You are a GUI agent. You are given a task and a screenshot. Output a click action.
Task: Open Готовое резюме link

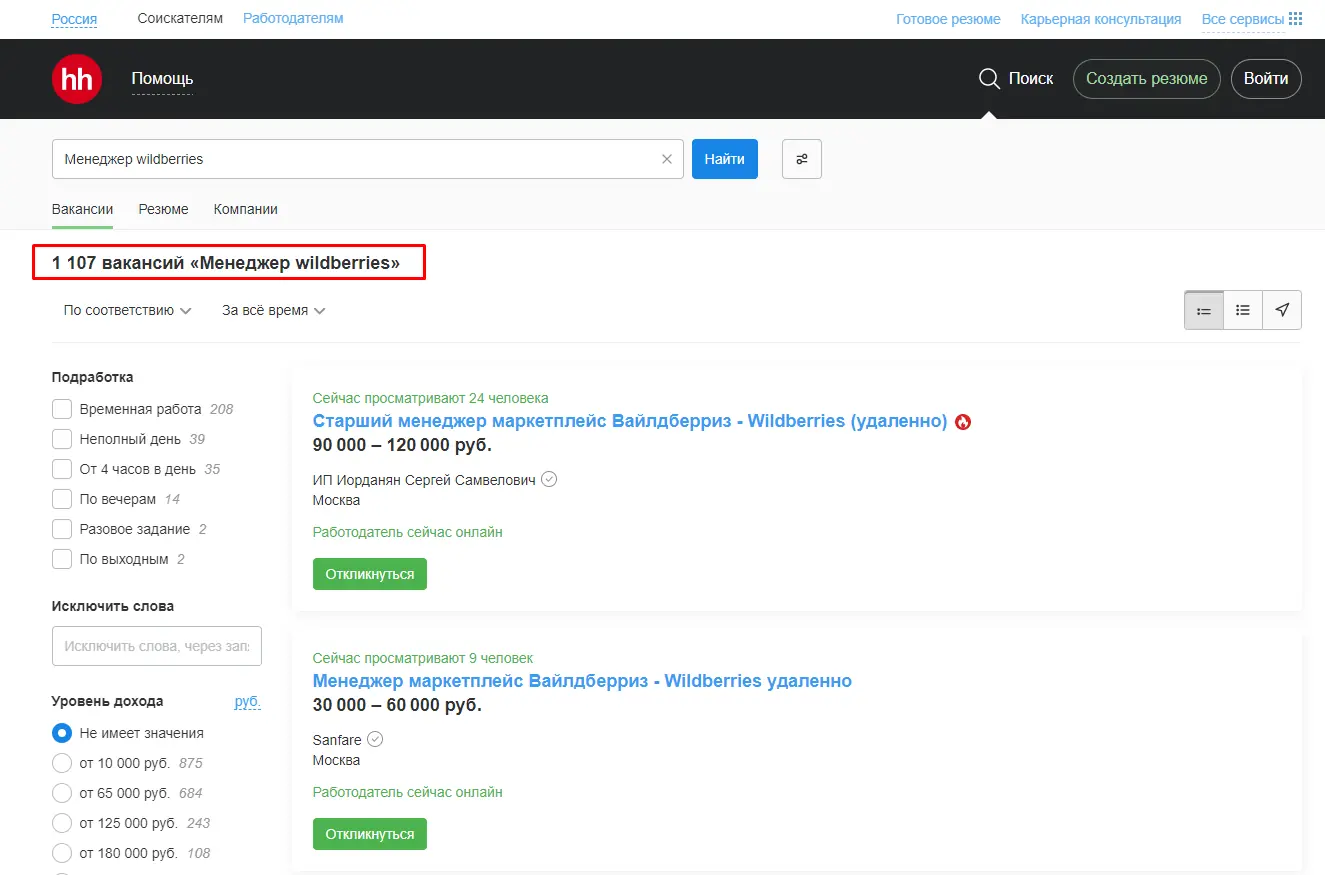[x=948, y=19]
